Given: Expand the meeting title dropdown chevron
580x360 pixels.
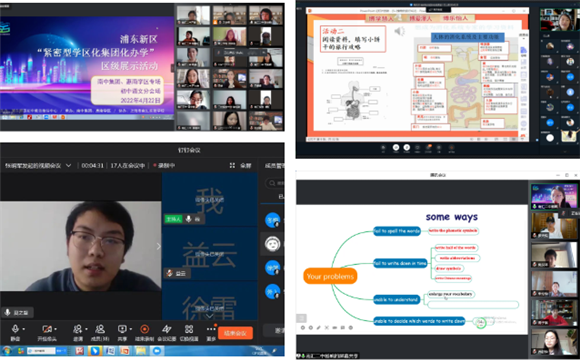Looking at the screenshot, I should tap(68, 165).
